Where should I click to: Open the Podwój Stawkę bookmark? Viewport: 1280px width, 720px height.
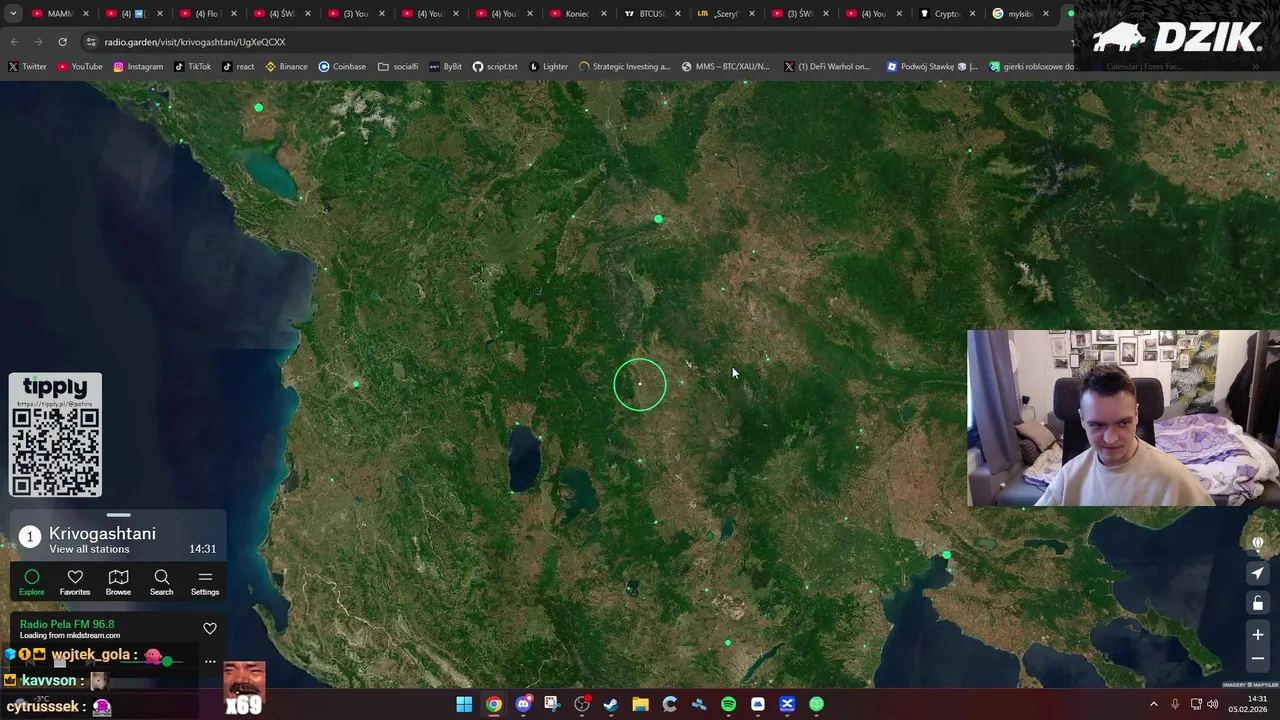click(x=932, y=66)
